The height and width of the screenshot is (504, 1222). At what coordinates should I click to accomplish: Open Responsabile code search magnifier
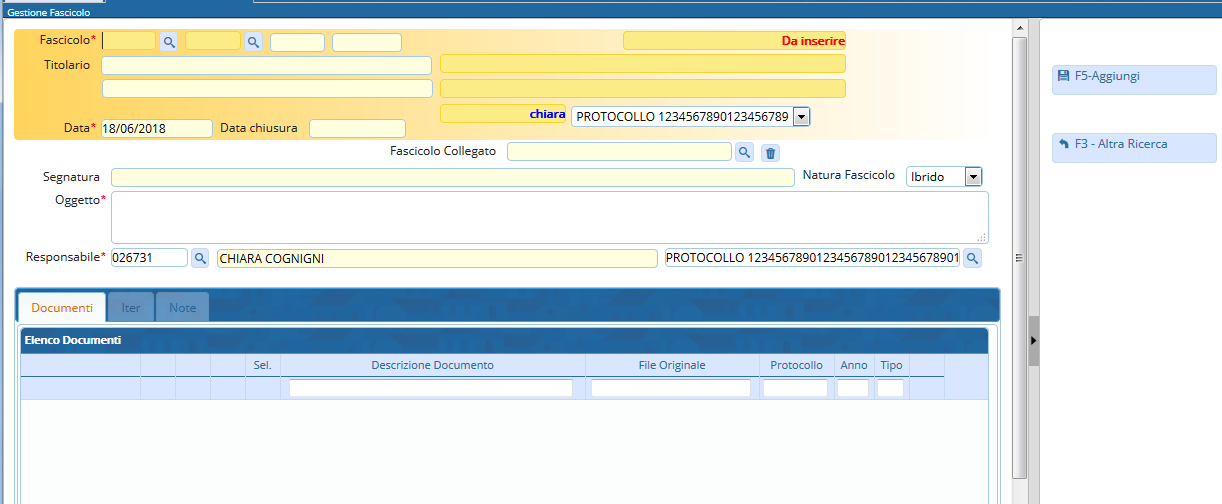coord(200,258)
